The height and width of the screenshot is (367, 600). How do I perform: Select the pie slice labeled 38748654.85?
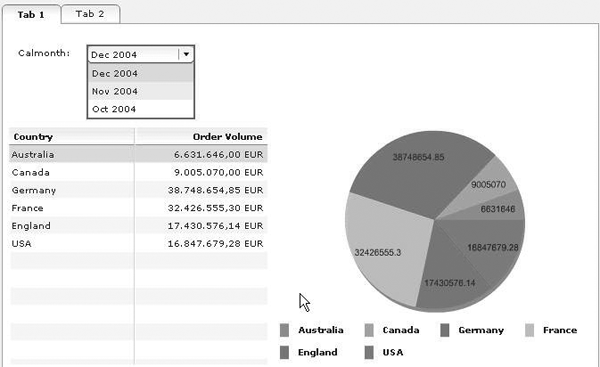[417, 172]
